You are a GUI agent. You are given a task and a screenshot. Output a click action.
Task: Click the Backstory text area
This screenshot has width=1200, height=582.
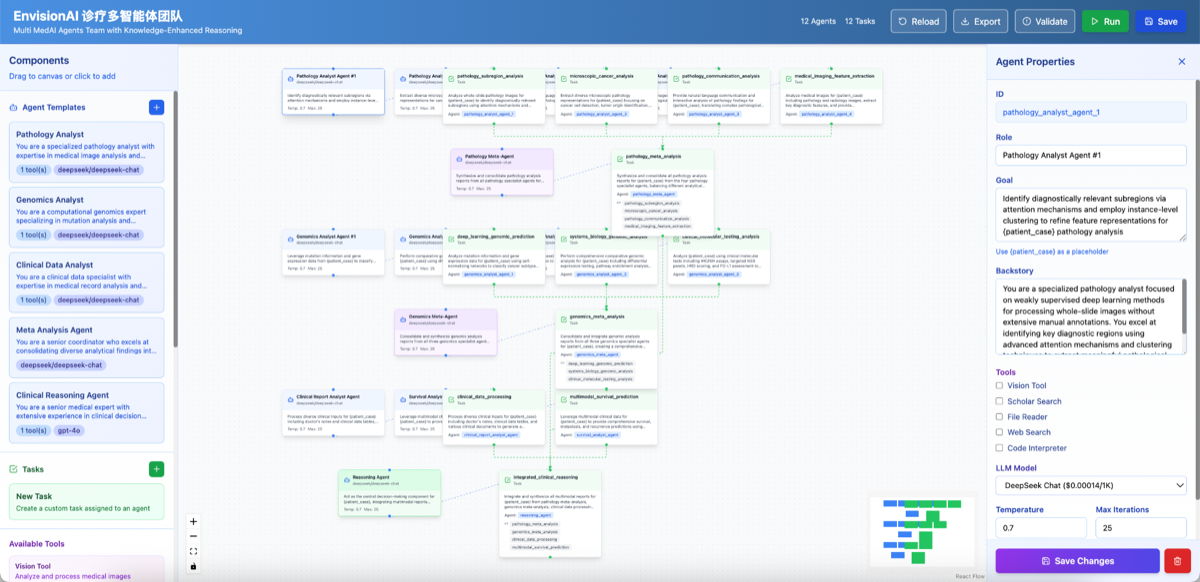(1091, 316)
